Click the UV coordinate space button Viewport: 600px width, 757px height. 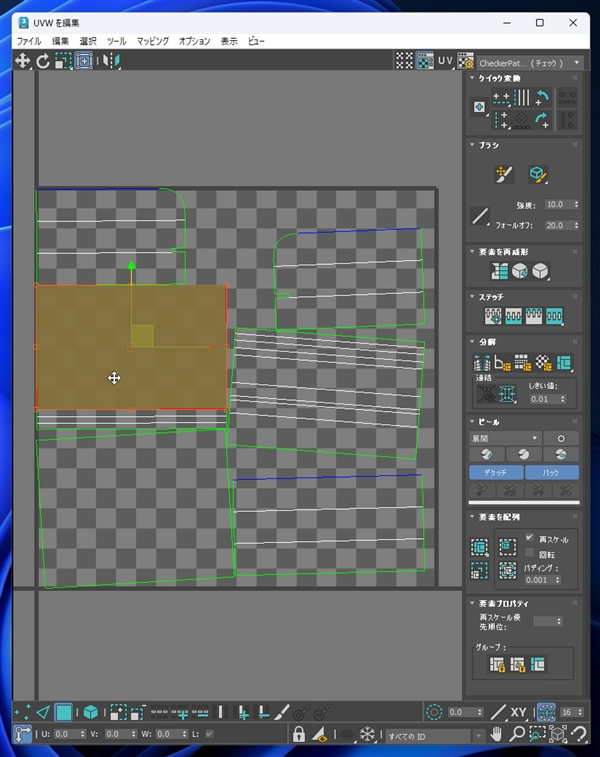445,61
